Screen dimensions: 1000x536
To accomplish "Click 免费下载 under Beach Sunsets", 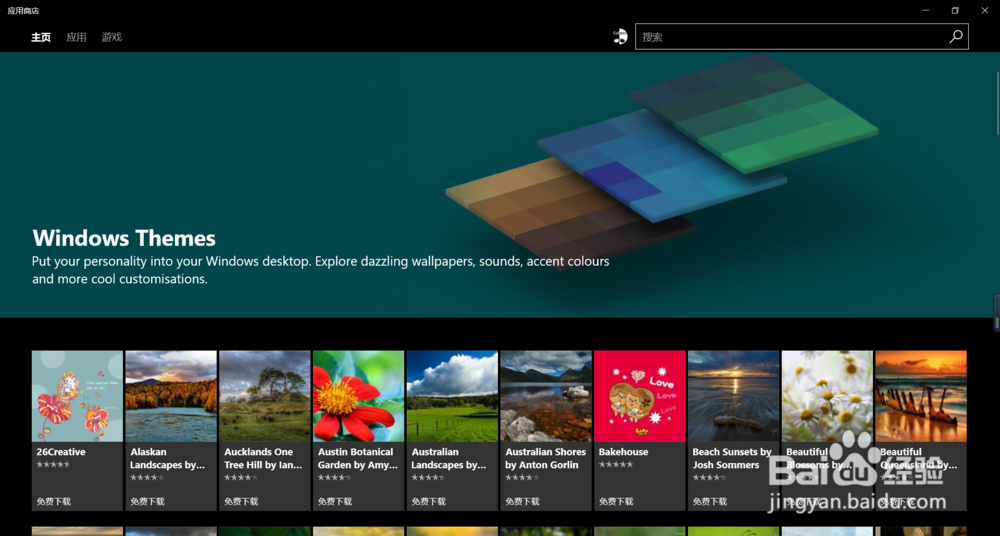I will tap(710, 502).
